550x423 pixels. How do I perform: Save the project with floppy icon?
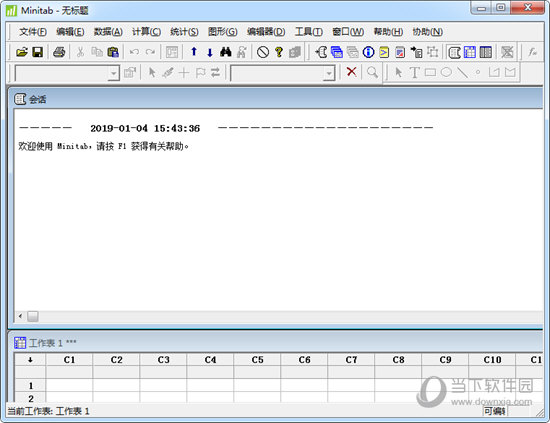tap(38, 52)
